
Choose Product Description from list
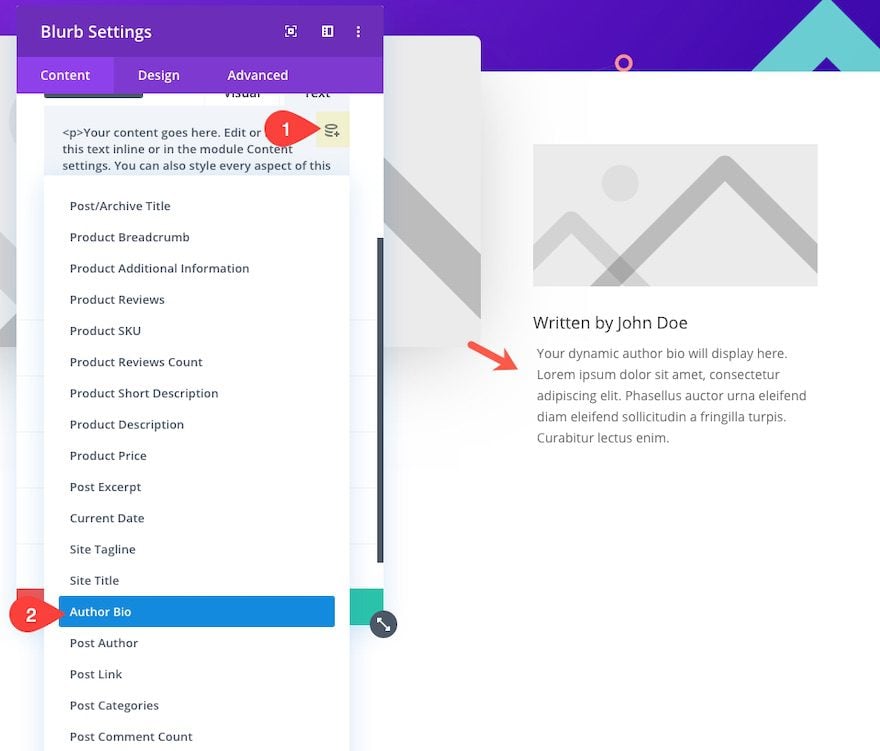(196, 424)
